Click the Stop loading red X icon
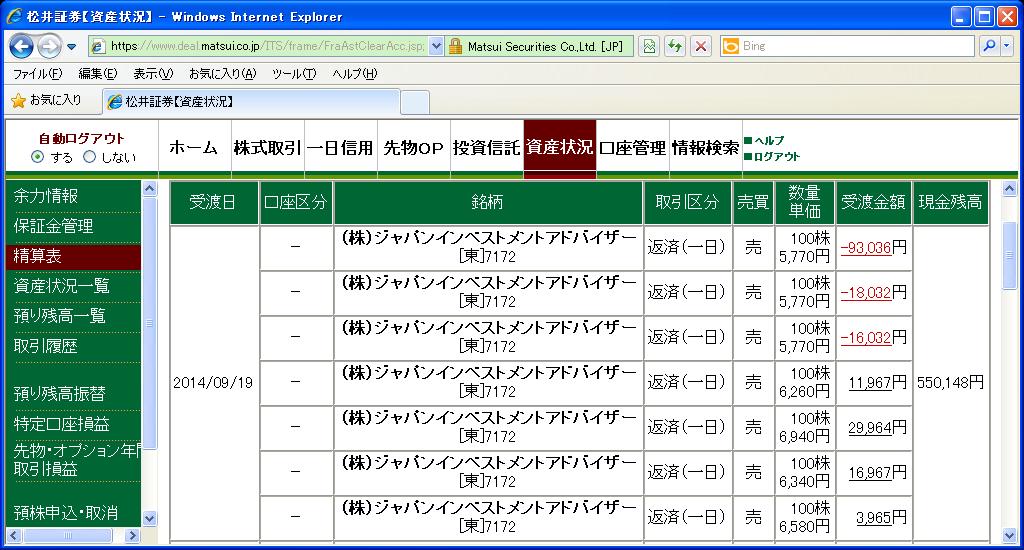The image size is (1024, 550). [x=701, y=46]
